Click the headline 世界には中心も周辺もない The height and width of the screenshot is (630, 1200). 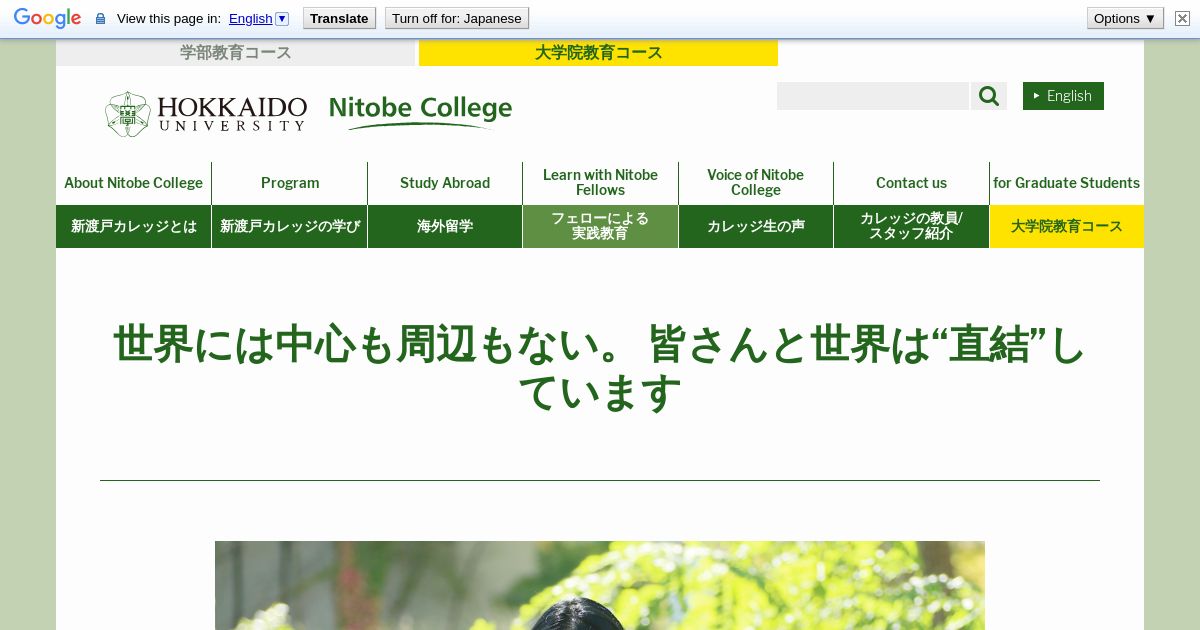tap(600, 369)
